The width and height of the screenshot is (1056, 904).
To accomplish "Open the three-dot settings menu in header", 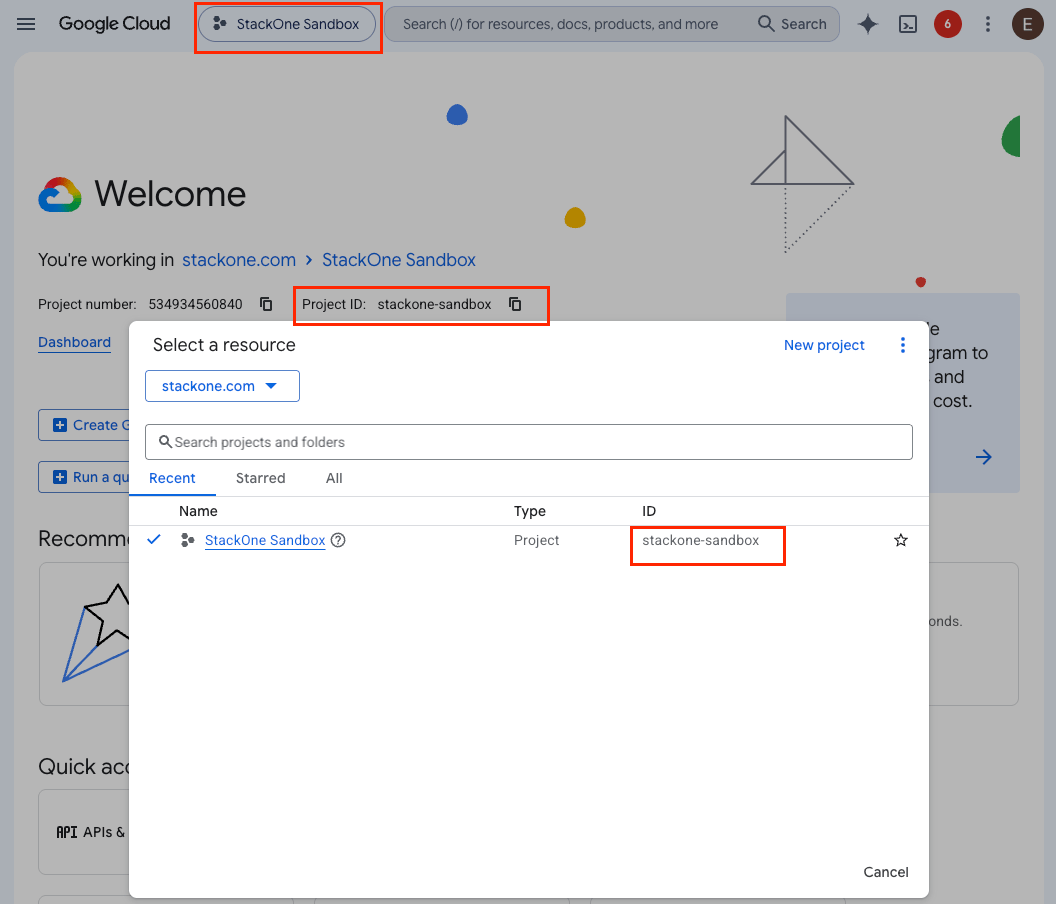I will (987, 24).
